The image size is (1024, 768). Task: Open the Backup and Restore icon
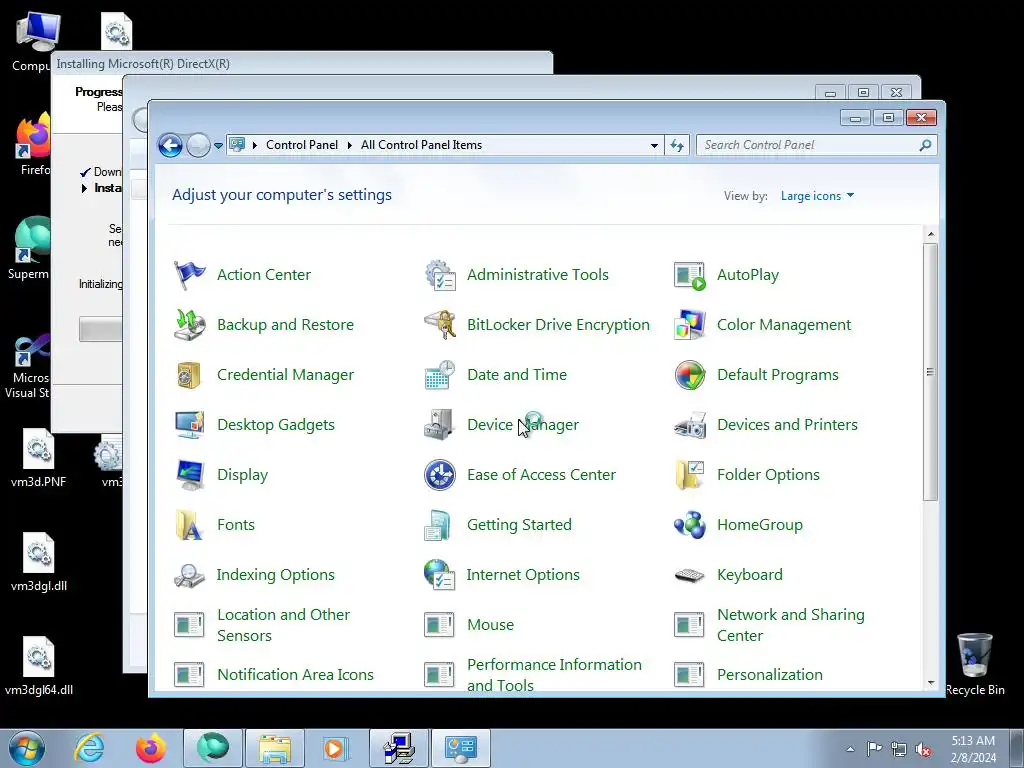click(x=189, y=325)
